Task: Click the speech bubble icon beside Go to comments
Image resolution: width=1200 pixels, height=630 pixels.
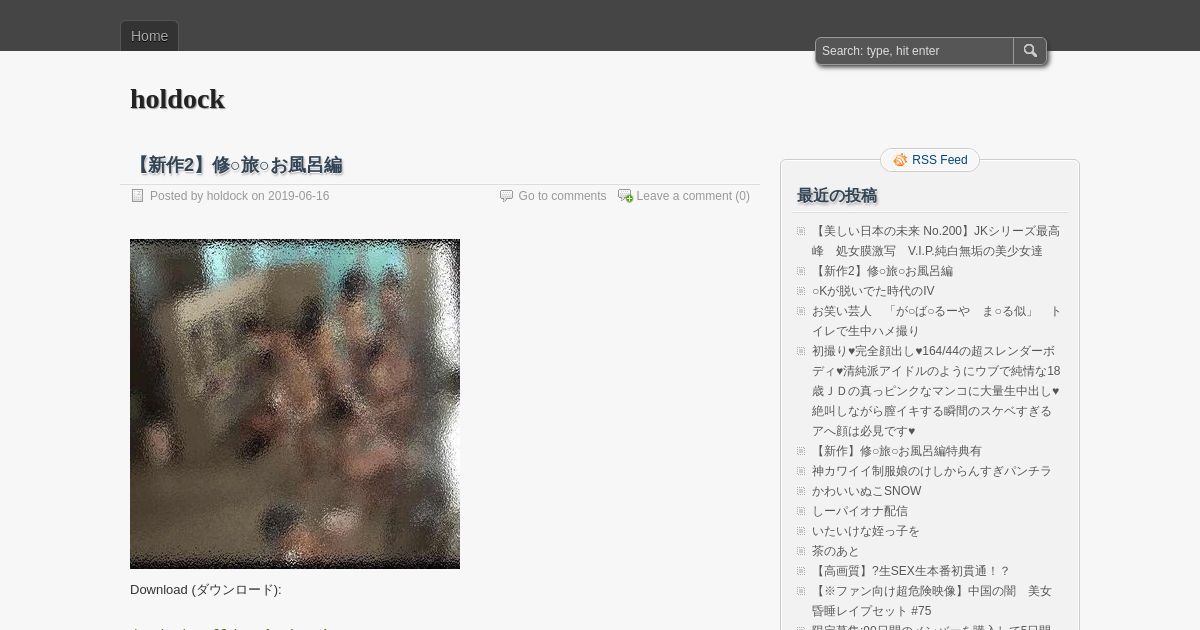Action: click(x=506, y=196)
